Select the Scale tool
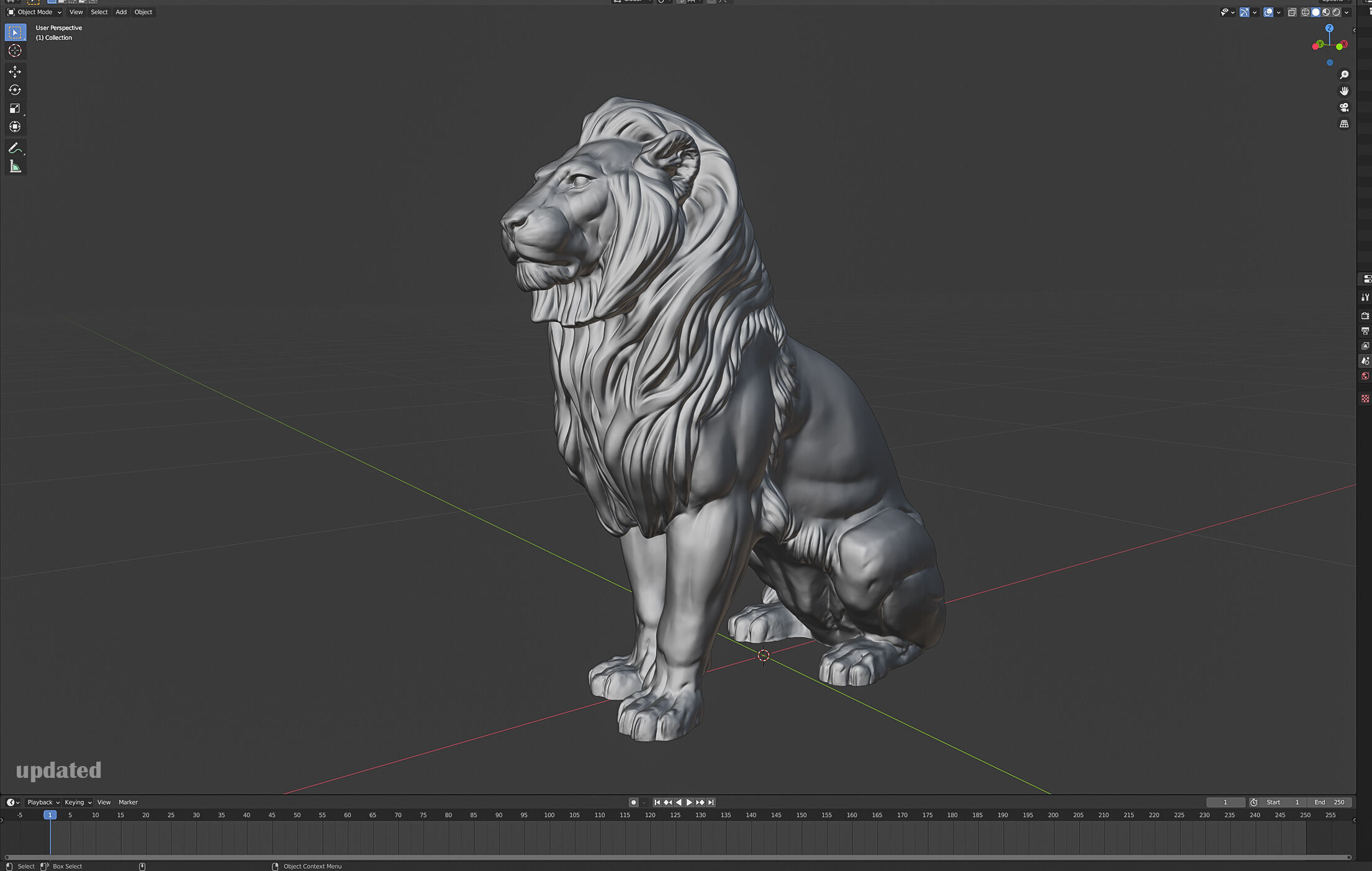 pos(15,109)
